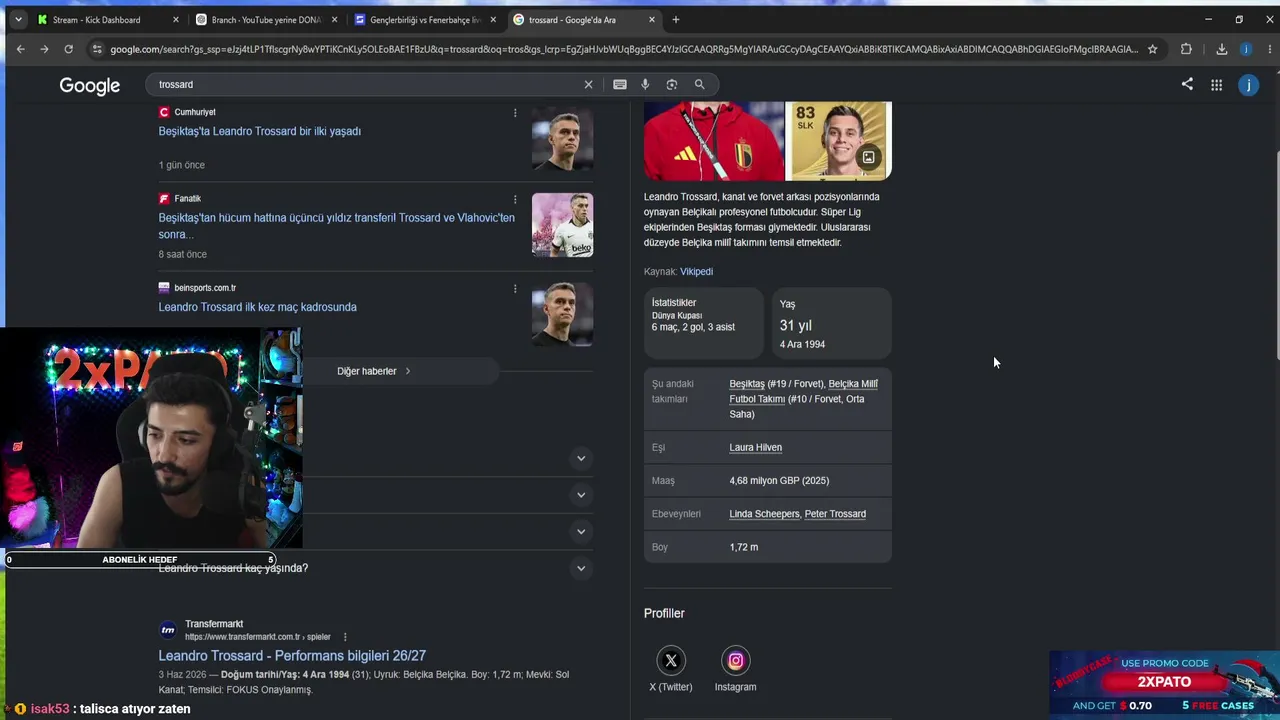Select the height value "1,72 m"

[x=744, y=547]
